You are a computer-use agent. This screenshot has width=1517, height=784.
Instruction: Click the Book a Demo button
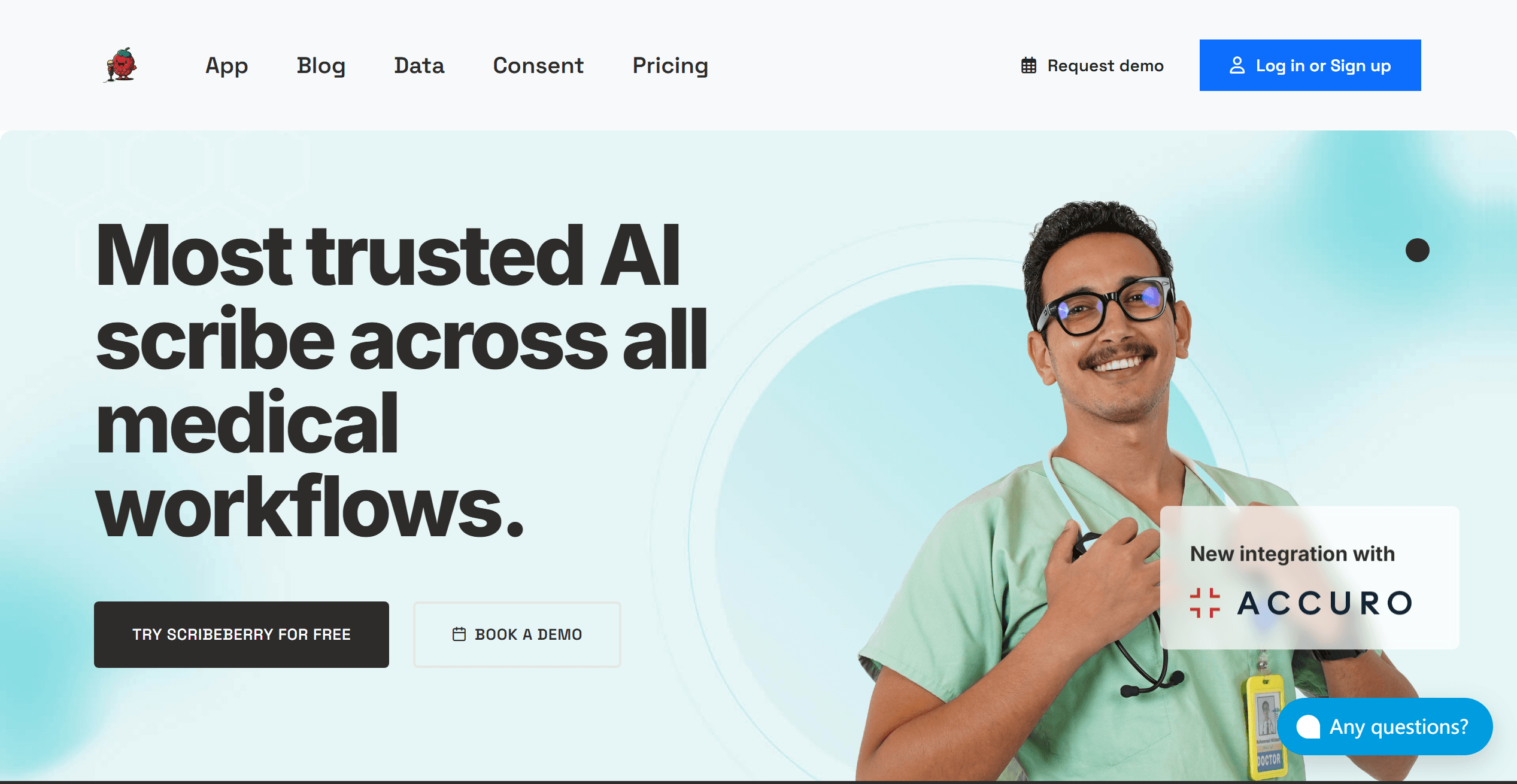(517, 634)
